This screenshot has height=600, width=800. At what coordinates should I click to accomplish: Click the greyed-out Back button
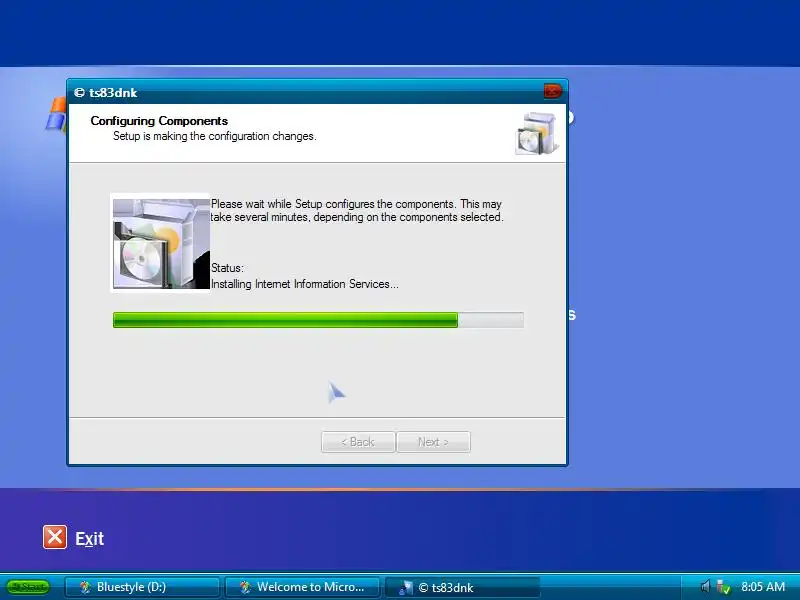point(358,442)
